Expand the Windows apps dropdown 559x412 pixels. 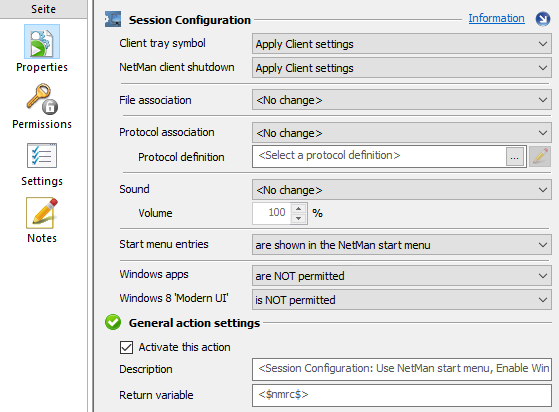pos(402,275)
